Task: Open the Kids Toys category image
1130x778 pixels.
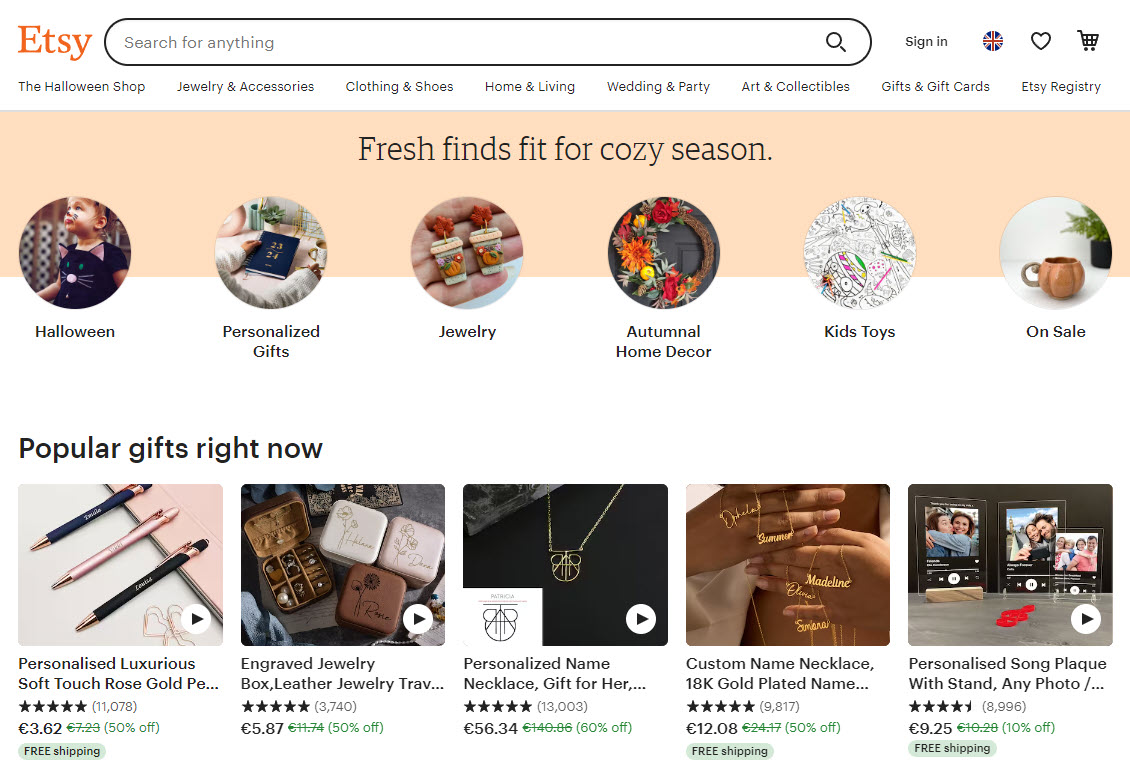Action: coord(859,253)
